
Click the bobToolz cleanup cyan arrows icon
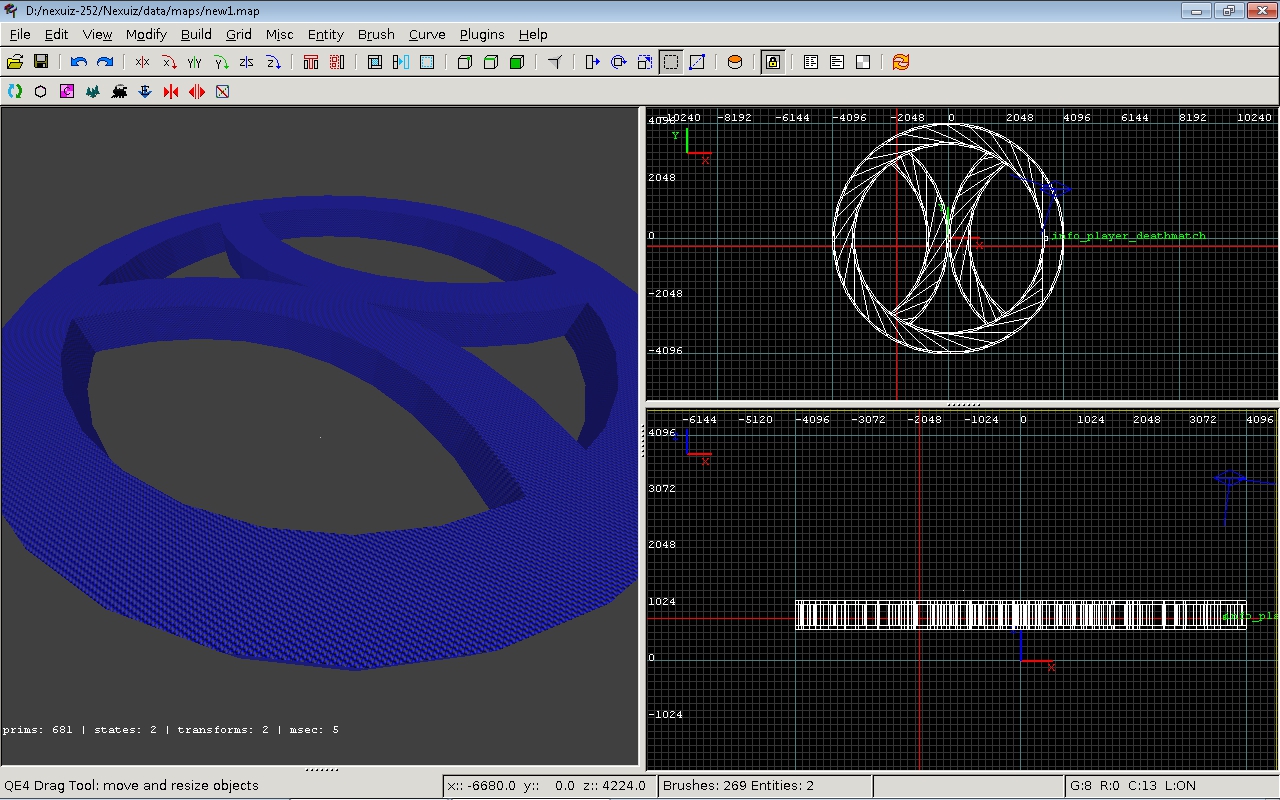(x=15, y=91)
